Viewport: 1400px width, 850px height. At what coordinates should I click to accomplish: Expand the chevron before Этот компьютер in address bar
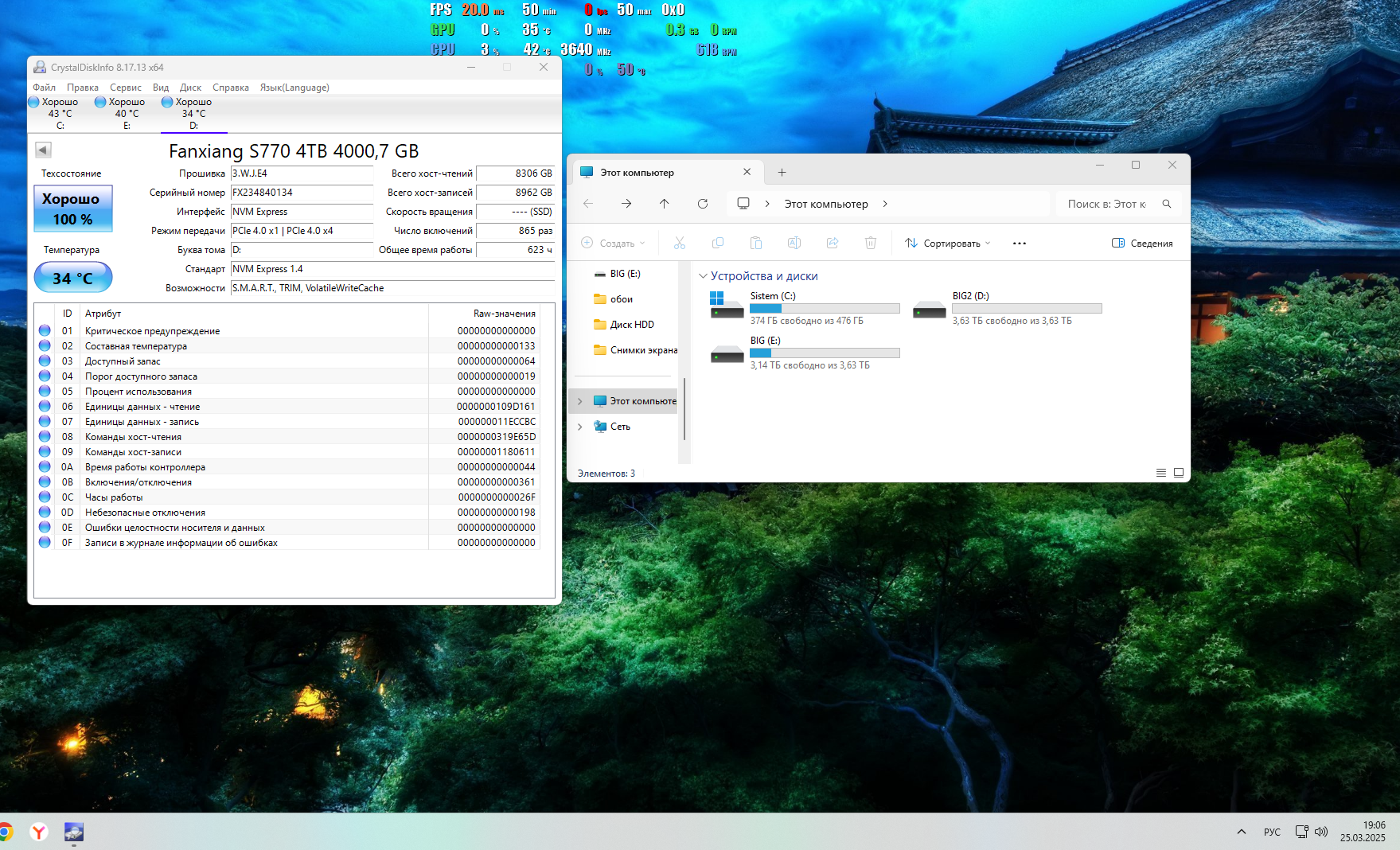tap(767, 204)
